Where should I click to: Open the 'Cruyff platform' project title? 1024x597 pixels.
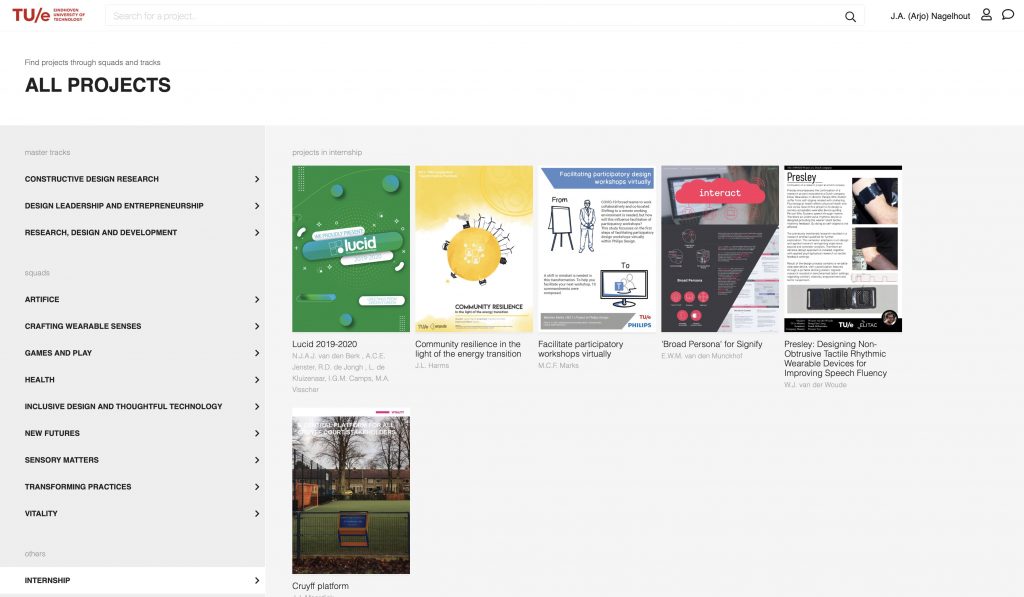(x=320, y=586)
